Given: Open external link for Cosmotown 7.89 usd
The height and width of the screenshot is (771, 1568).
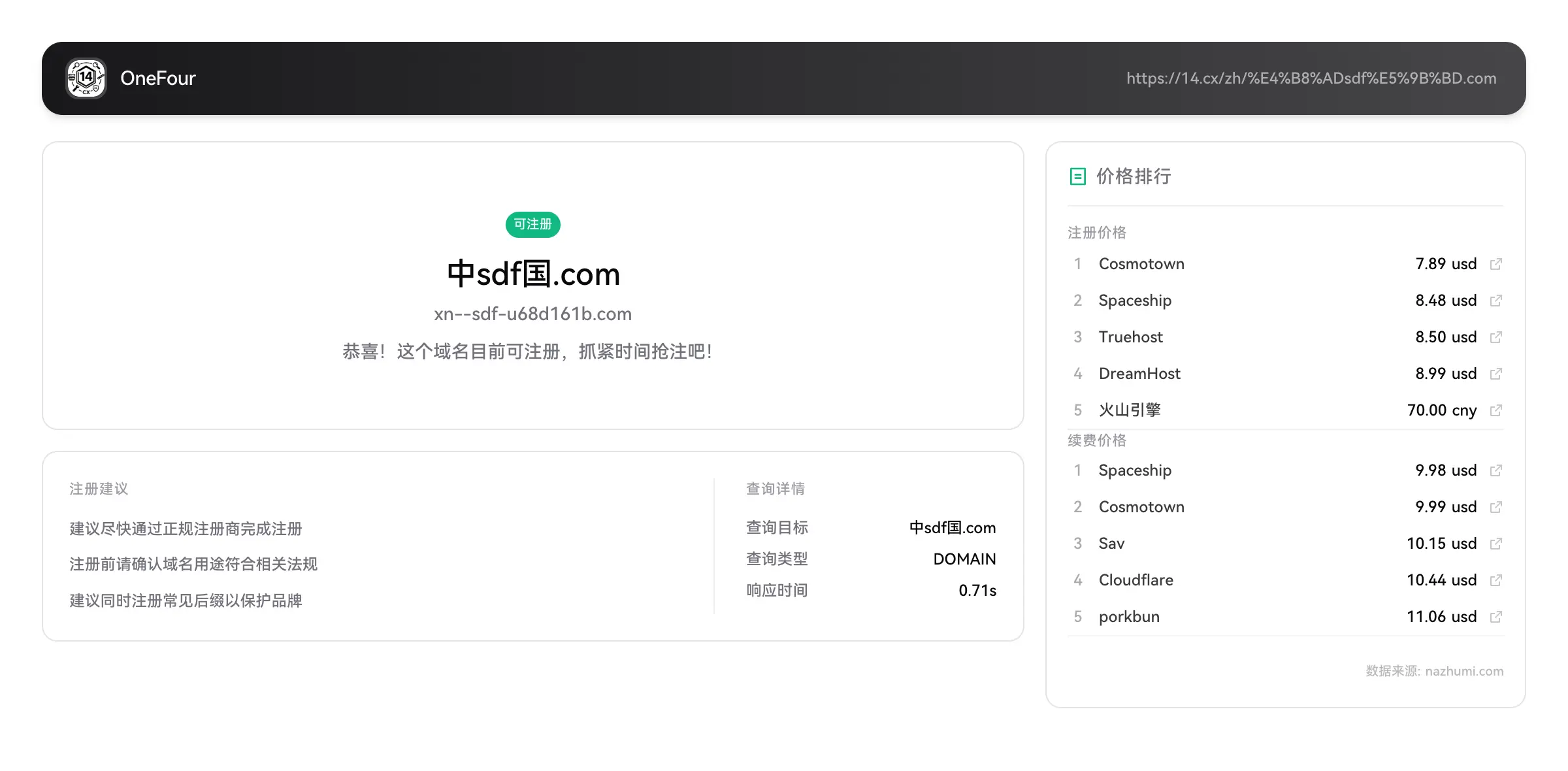Looking at the screenshot, I should [1495, 264].
